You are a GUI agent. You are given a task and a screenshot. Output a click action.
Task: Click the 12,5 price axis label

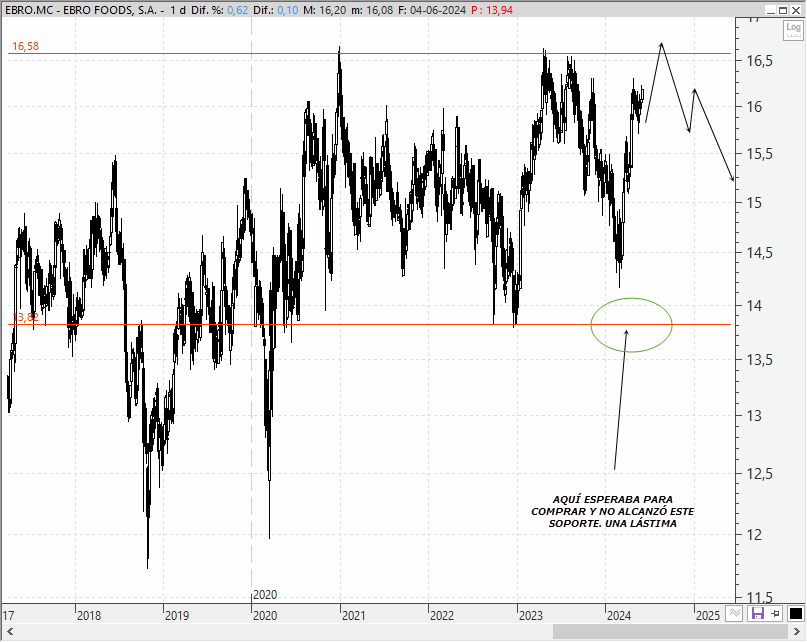(760, 474)
